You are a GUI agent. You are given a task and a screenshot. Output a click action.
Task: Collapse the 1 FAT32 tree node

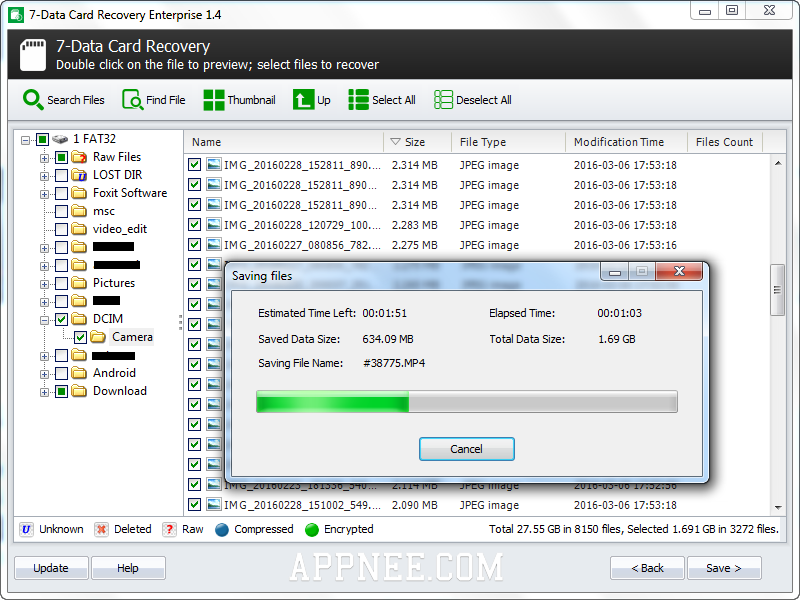point(26,140)
